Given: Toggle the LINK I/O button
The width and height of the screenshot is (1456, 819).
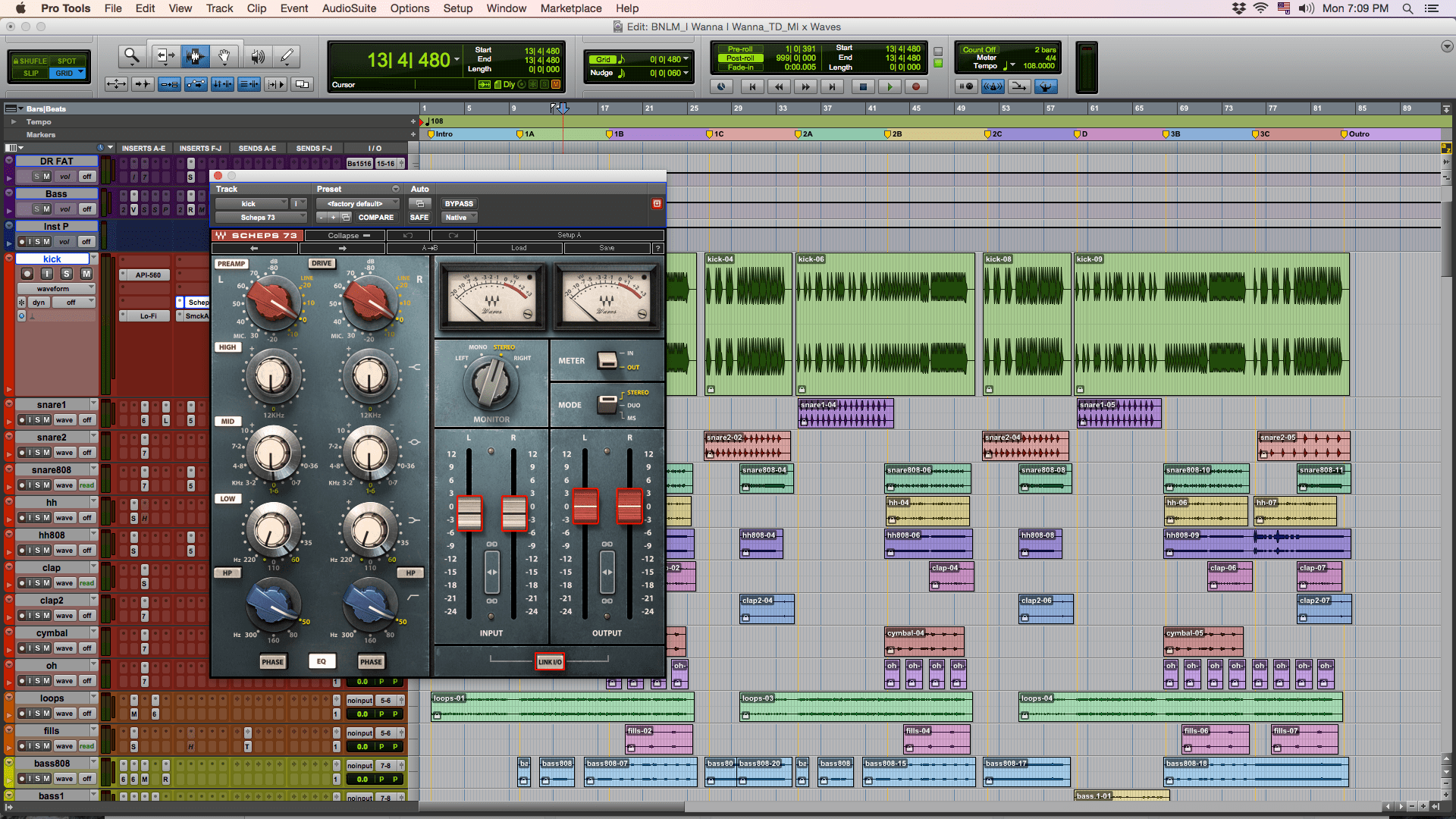Looking at the screenshot, I should (x=550, y=662).
